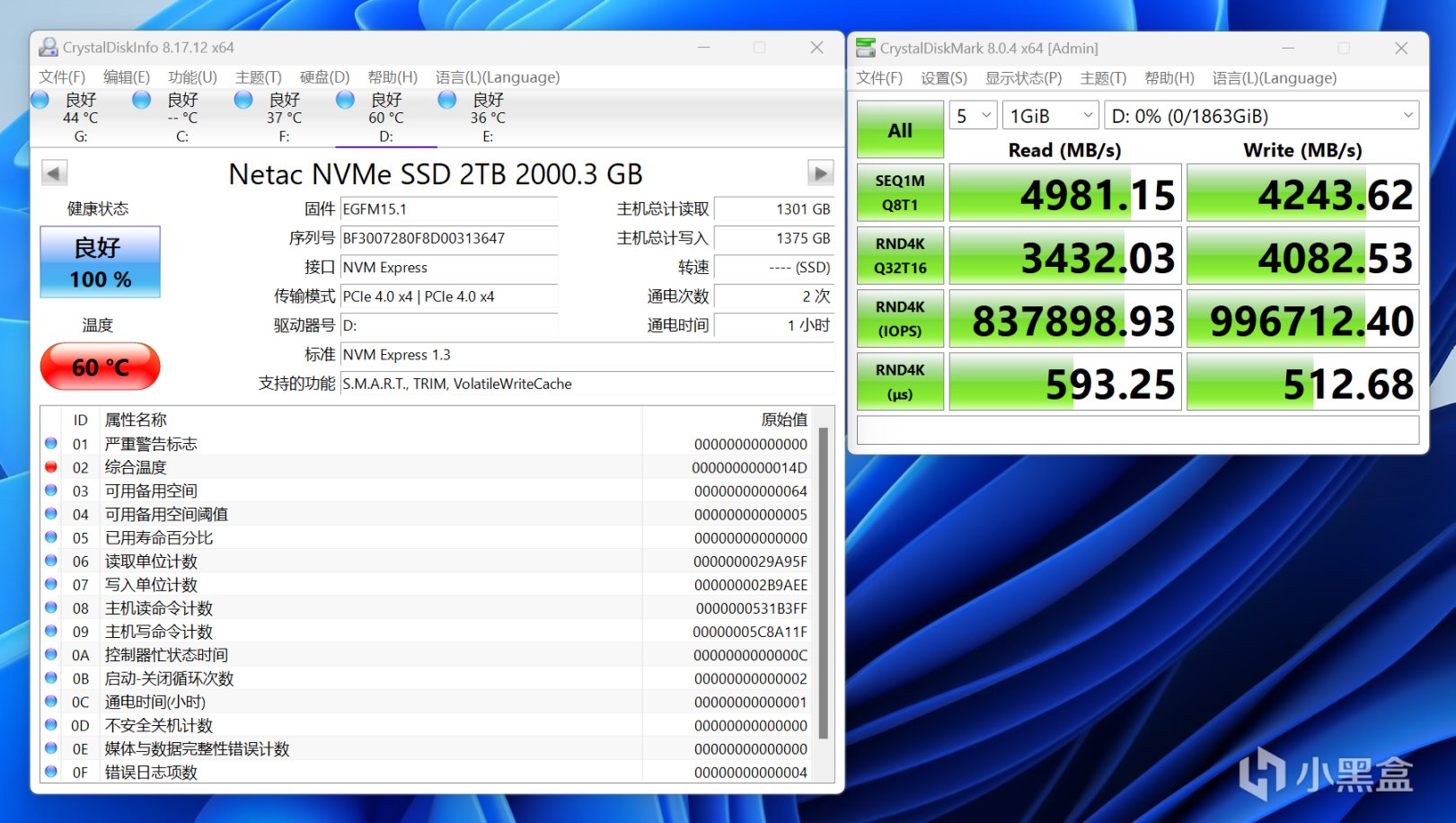Select drive C: status orb in disk bar

point(142,100)
